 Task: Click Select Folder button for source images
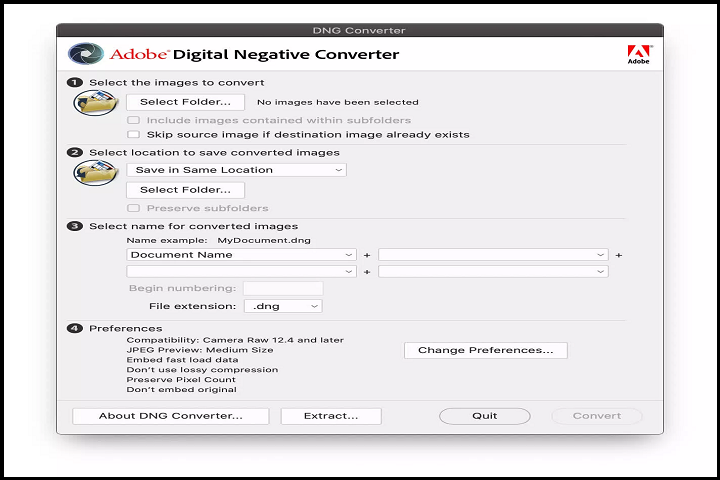point(185,102)
